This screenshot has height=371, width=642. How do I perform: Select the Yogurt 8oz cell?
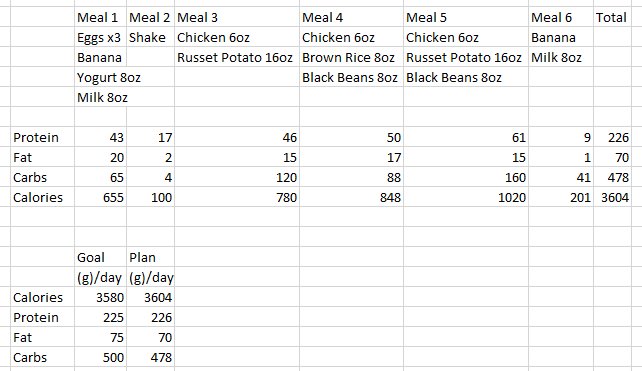(x=100, y=77)
